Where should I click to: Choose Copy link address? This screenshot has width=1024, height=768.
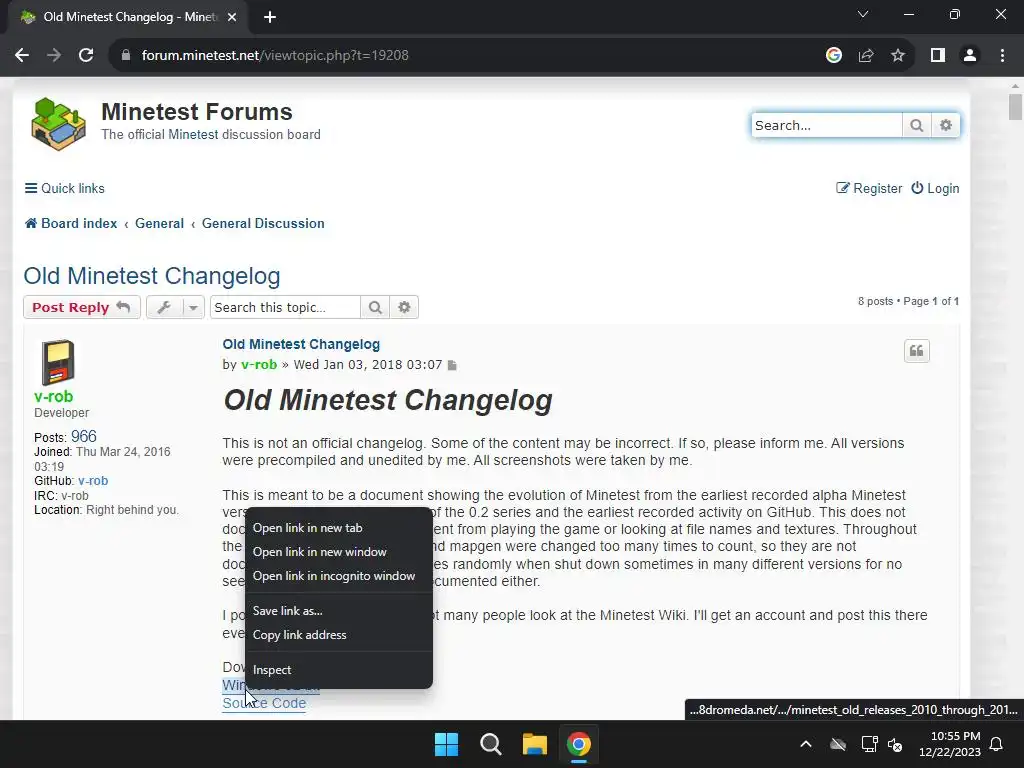point(339,635)
